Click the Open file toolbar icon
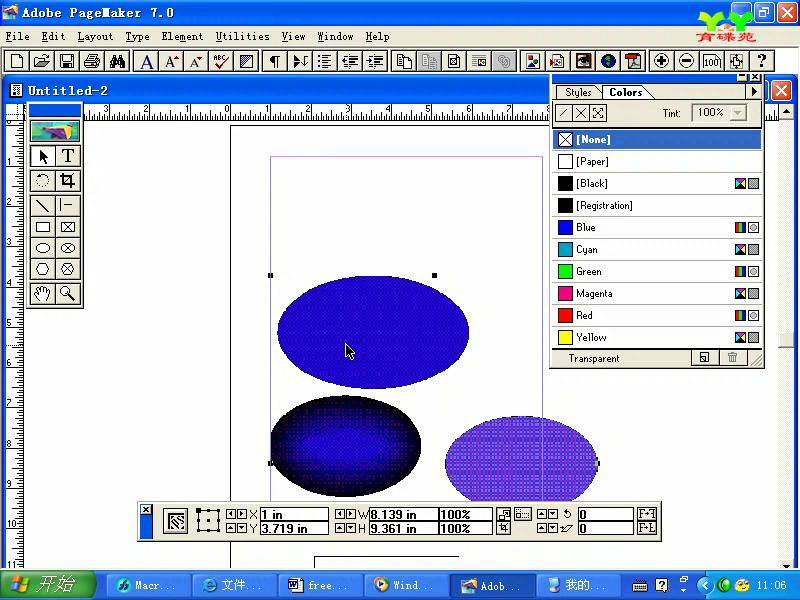 [41, 61]
